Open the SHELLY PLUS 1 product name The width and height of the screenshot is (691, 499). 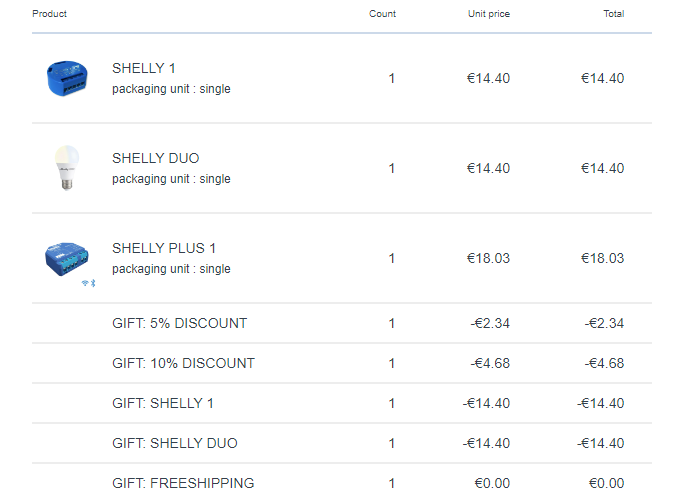164,248
